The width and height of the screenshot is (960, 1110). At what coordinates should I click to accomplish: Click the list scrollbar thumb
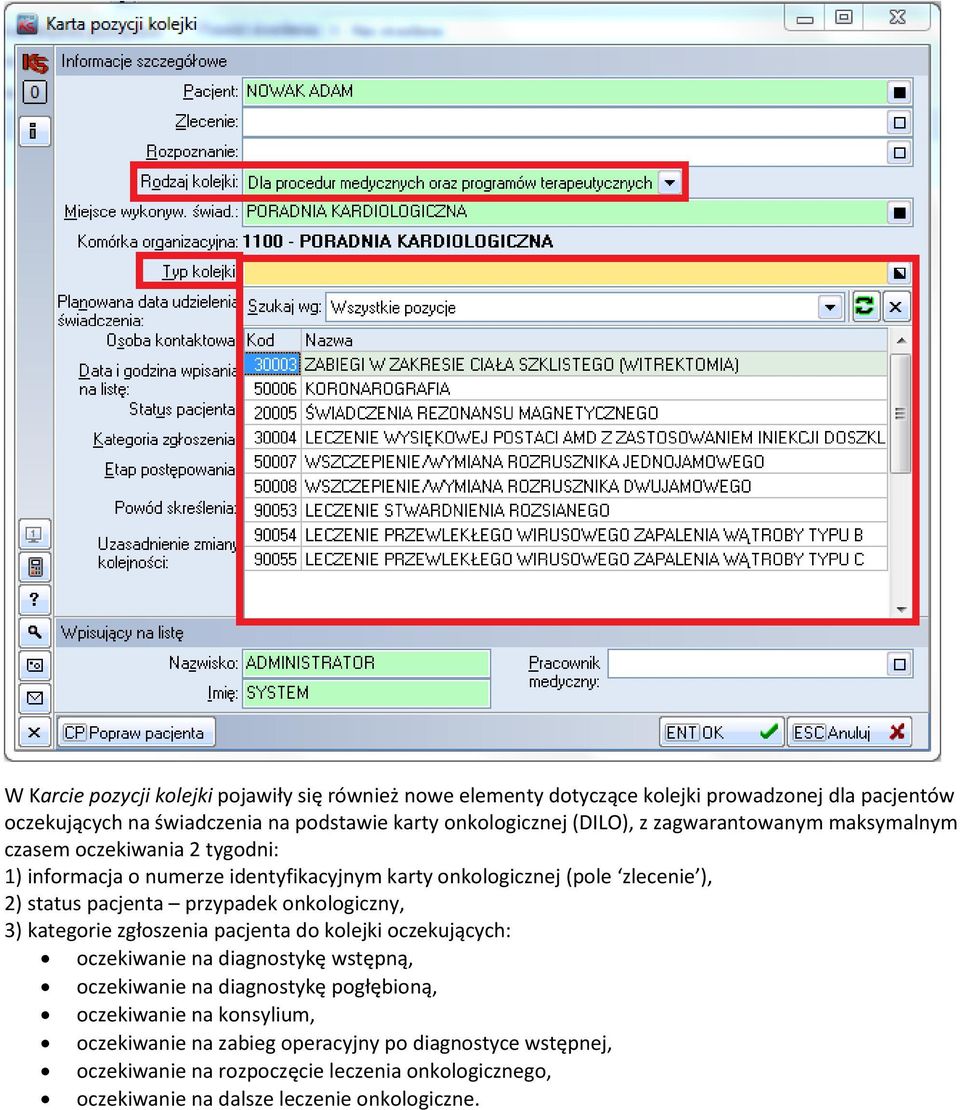901,413
